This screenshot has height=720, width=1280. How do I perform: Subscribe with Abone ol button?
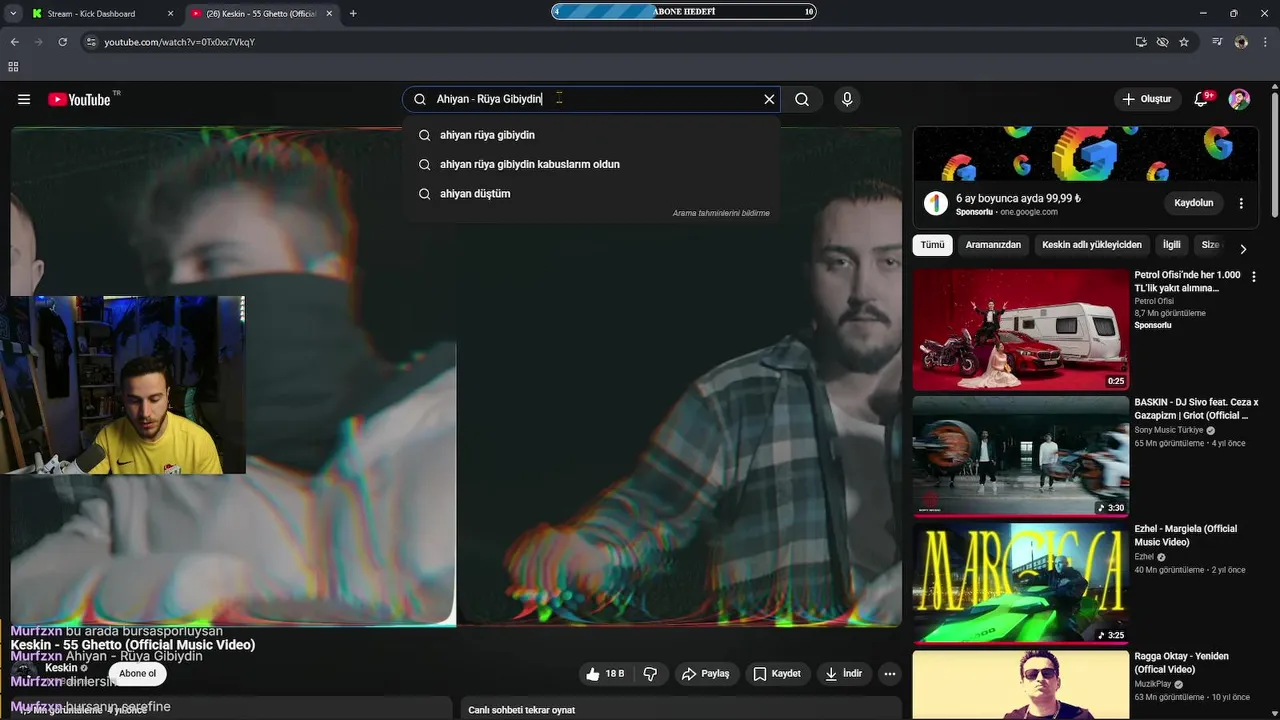[x=137, y=674]
